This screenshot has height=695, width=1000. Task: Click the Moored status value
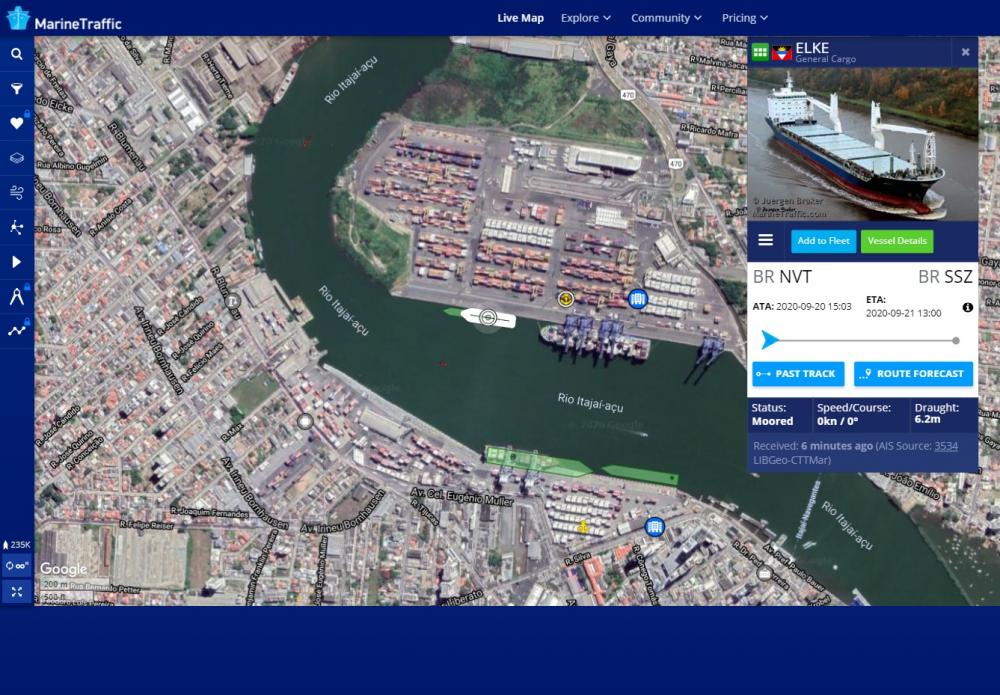772,421
